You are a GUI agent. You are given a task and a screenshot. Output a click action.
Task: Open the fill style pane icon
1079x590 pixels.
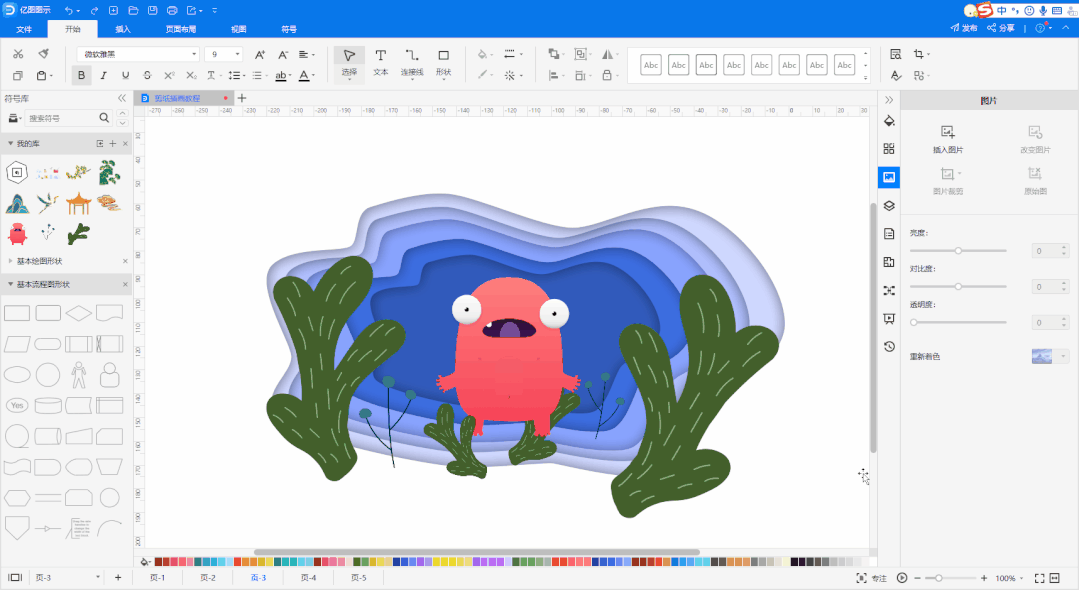click(889, 120)
